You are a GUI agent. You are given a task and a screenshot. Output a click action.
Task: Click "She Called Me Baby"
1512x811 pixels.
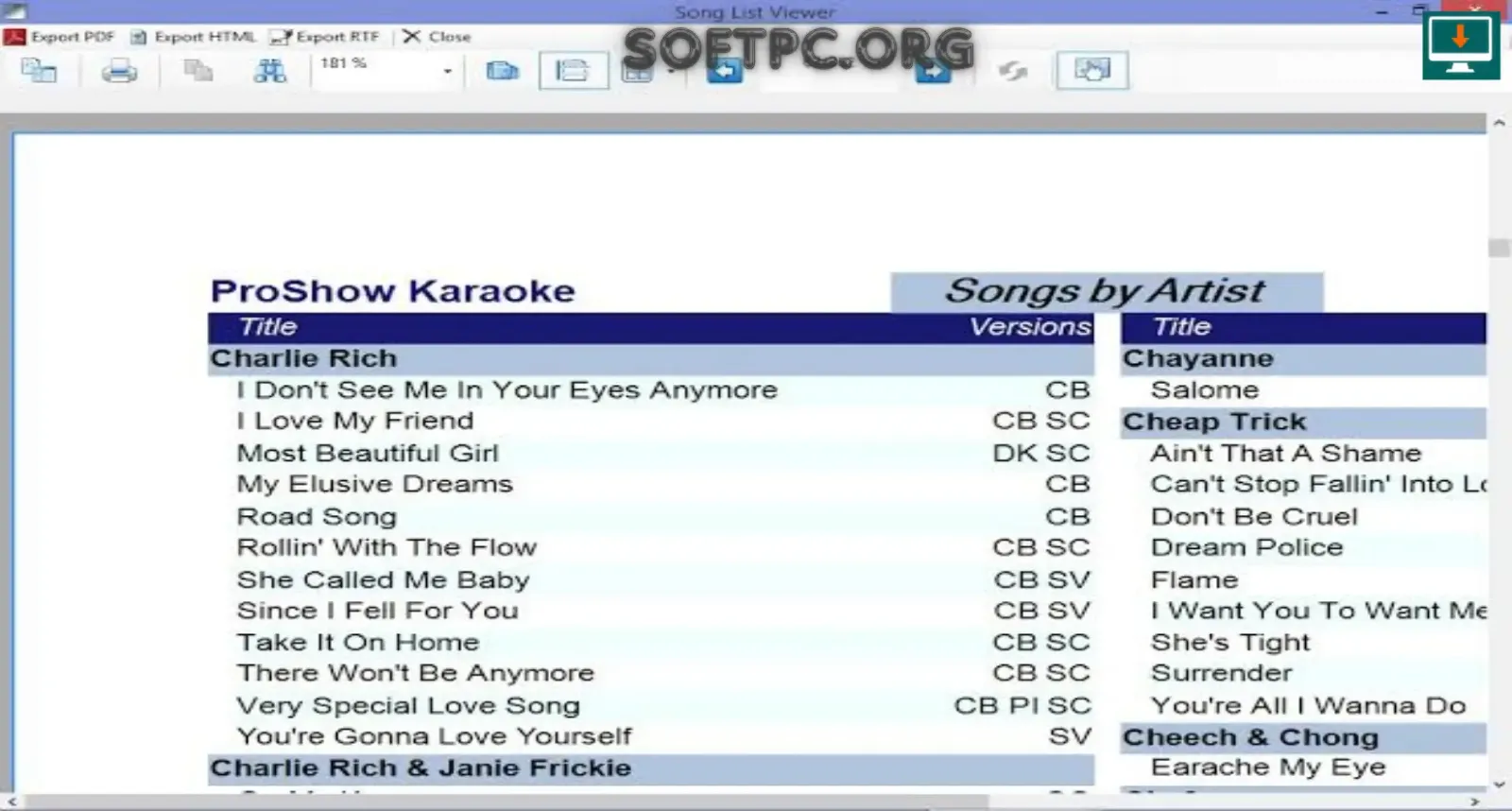point(383,580)
